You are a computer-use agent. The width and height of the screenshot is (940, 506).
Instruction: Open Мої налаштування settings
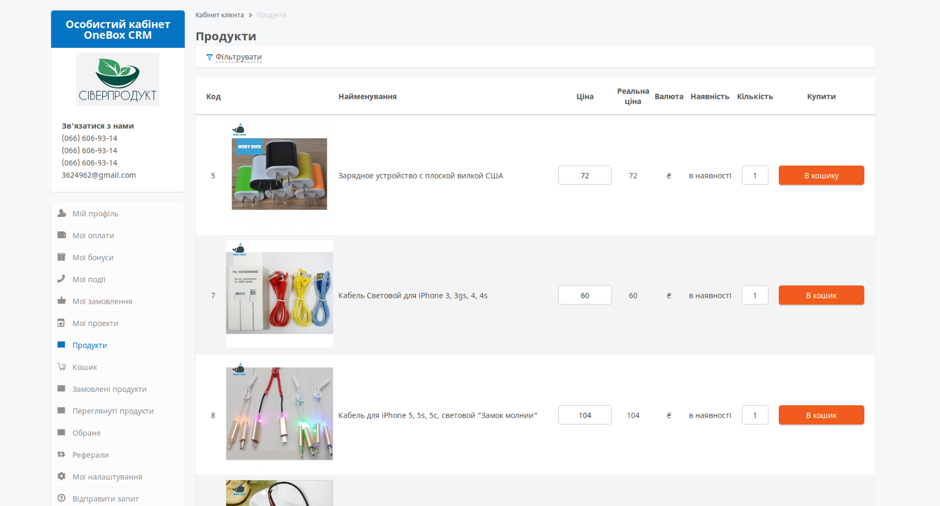(x=107, y=477)
